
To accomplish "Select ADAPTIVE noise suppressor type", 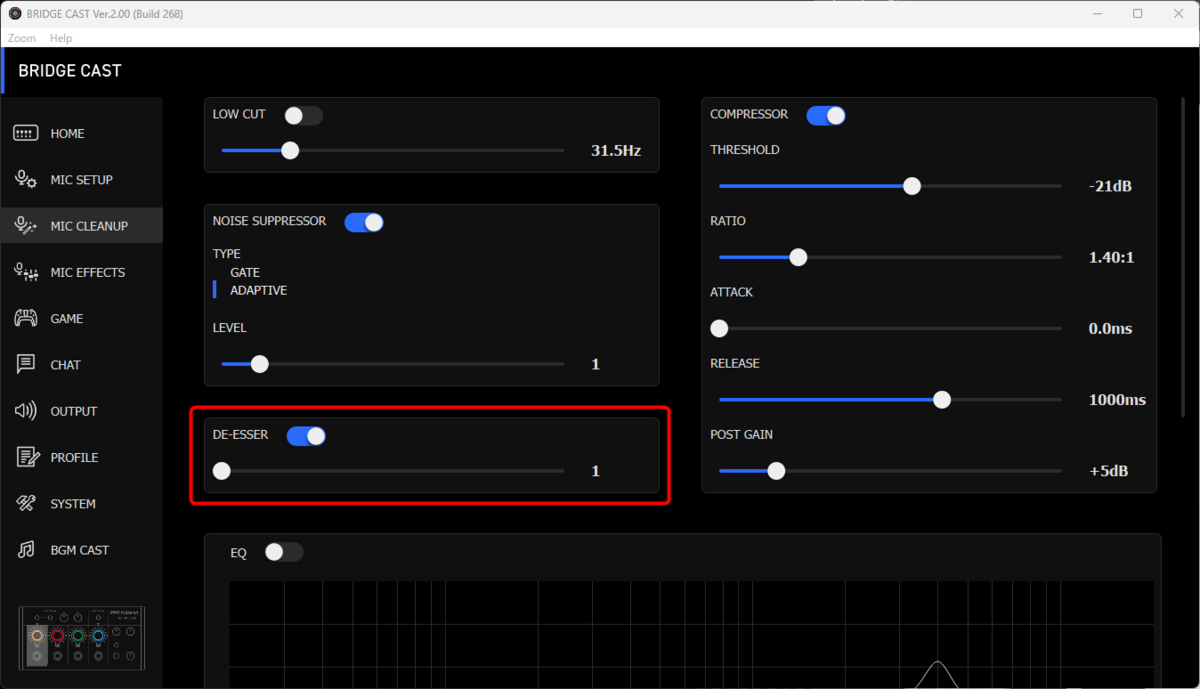I will pos(259,290).
